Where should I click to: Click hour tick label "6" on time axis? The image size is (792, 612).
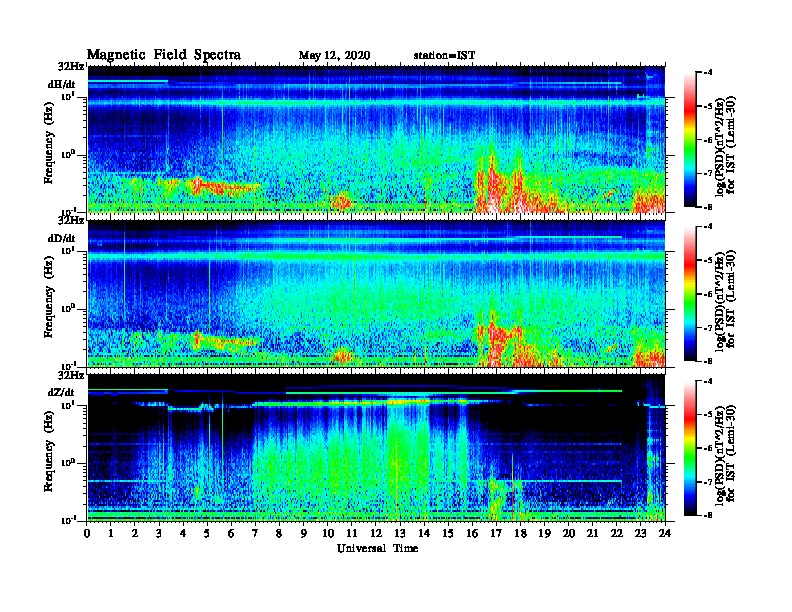231,534
